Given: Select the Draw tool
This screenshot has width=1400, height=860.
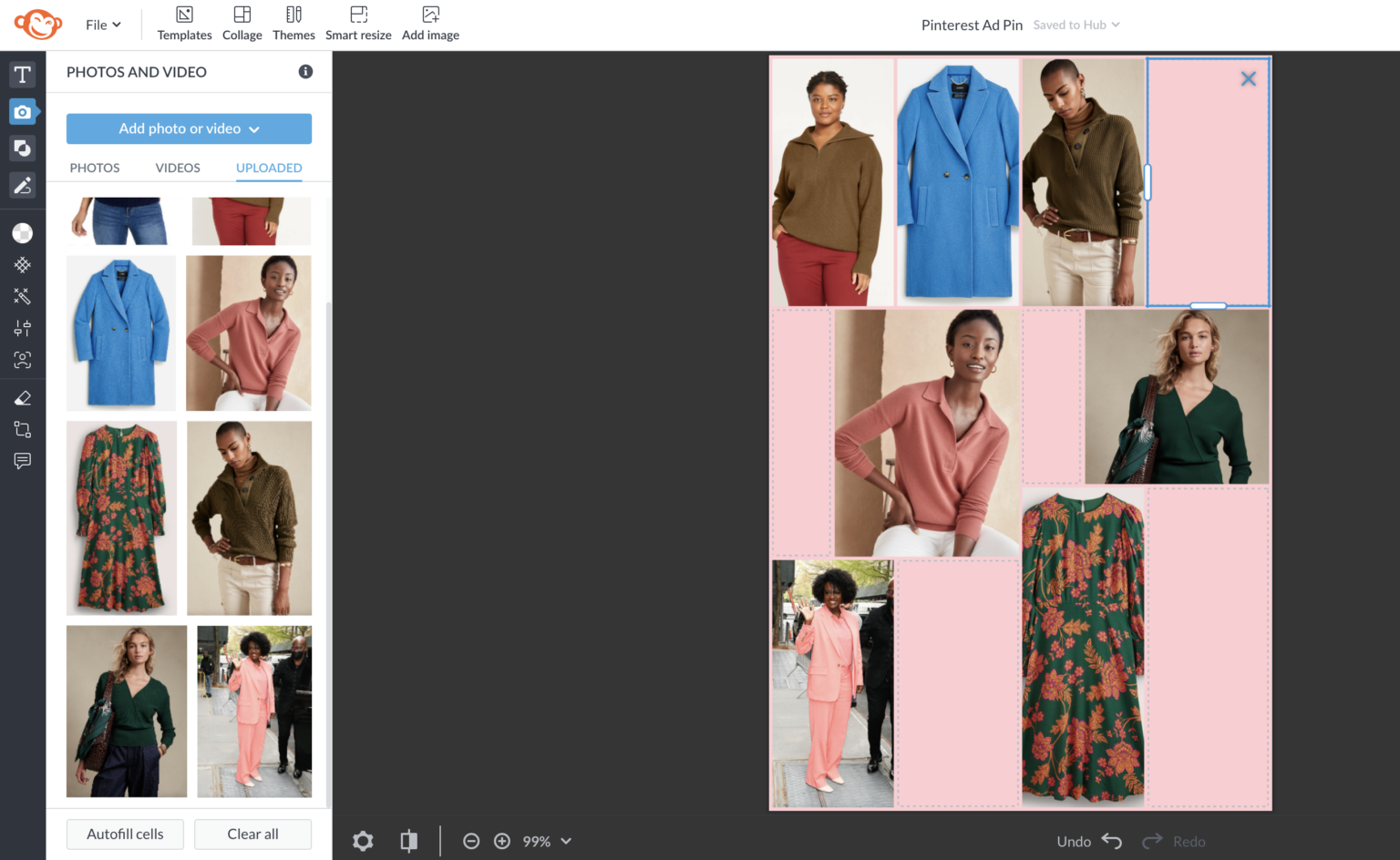Looking at the screenshot, I should [22, 185].
